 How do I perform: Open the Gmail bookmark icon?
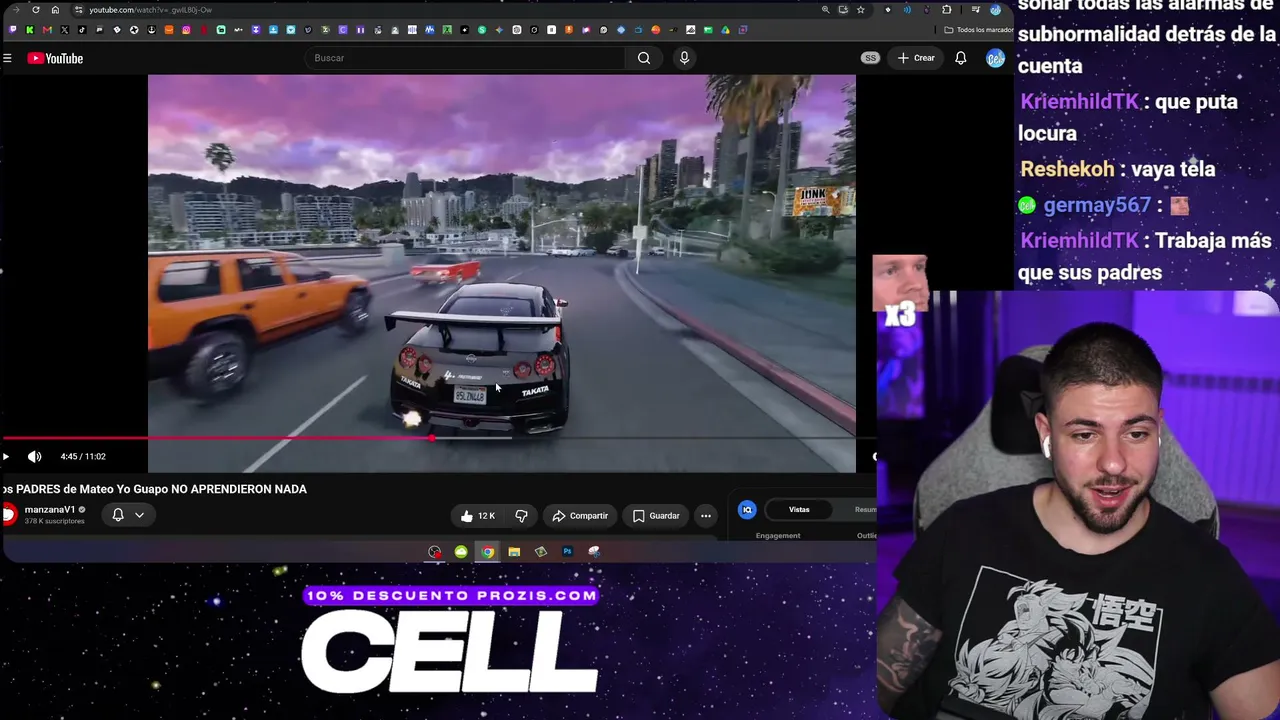[47, 30]
